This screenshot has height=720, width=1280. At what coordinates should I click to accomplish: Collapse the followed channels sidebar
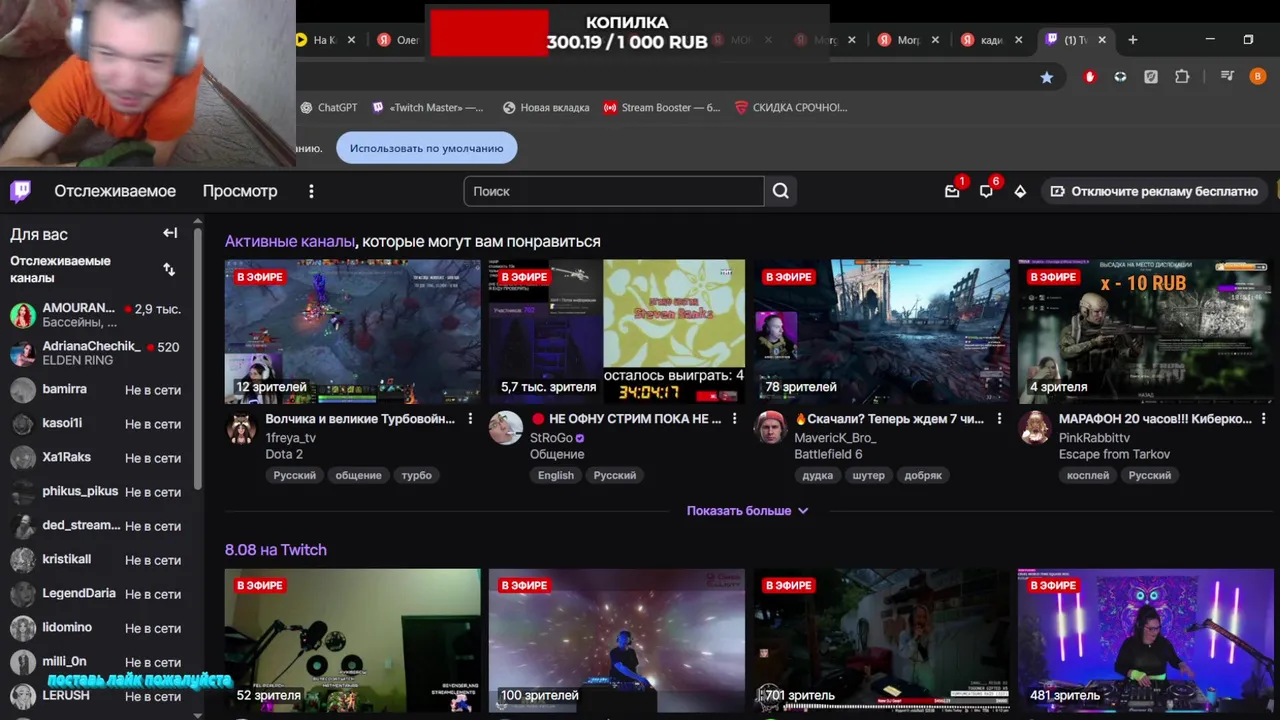point(170,233)
